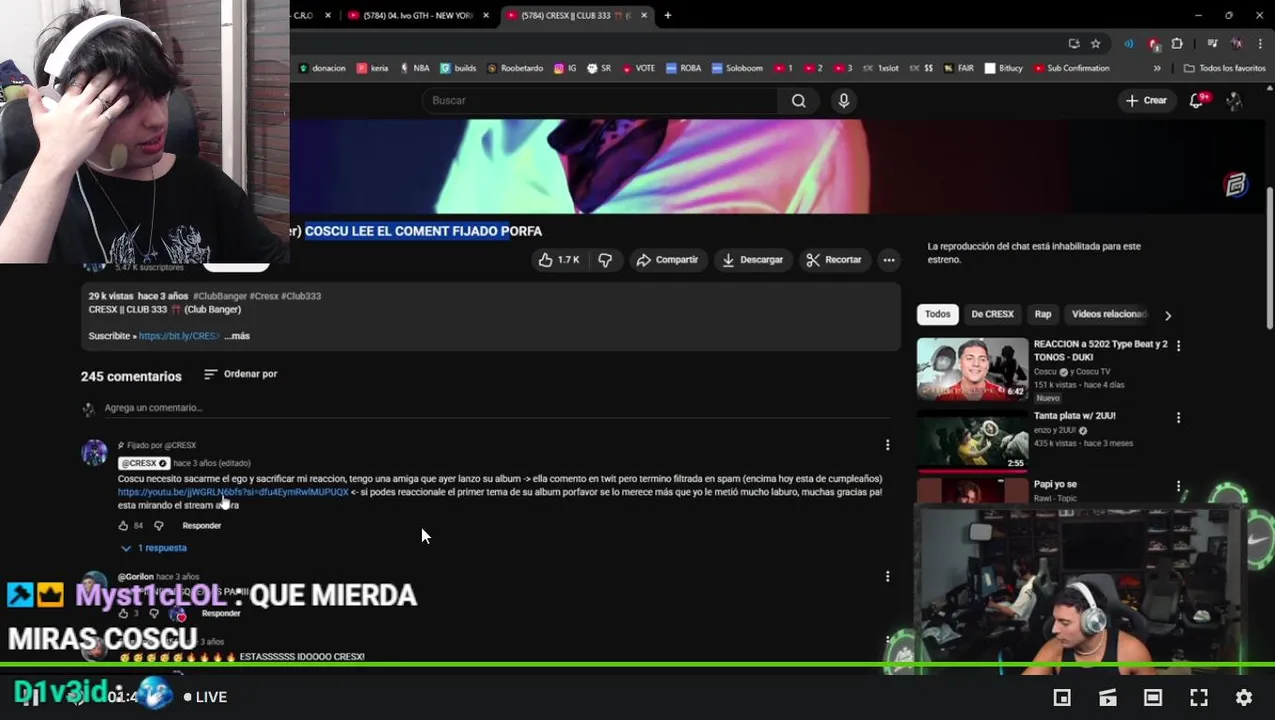Open stream player settings gear
Image resolution: width=1275 pixels, height=720 pixels.
pos(1244,698)
